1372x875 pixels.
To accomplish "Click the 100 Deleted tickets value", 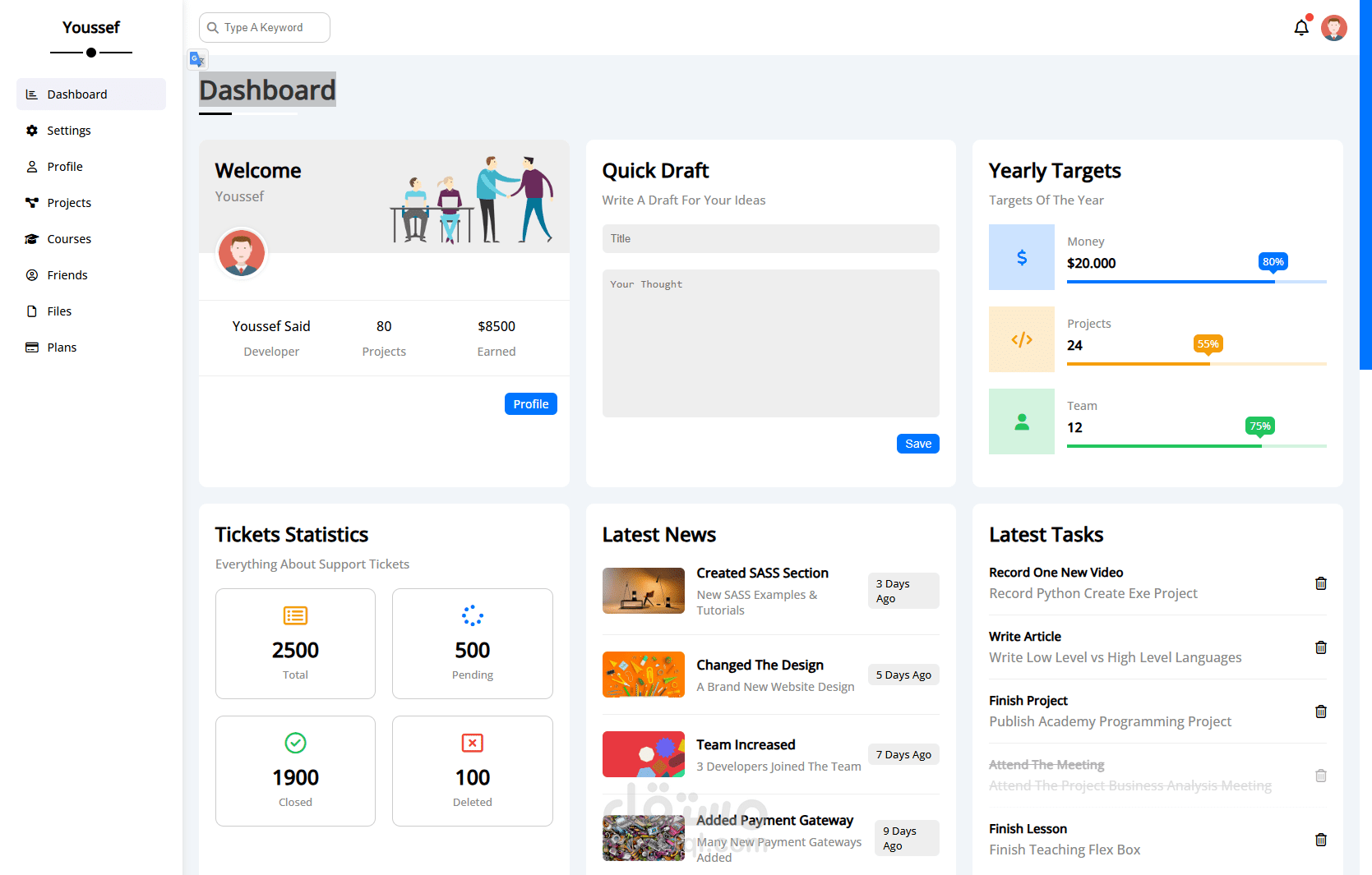I will coord(473,778).
